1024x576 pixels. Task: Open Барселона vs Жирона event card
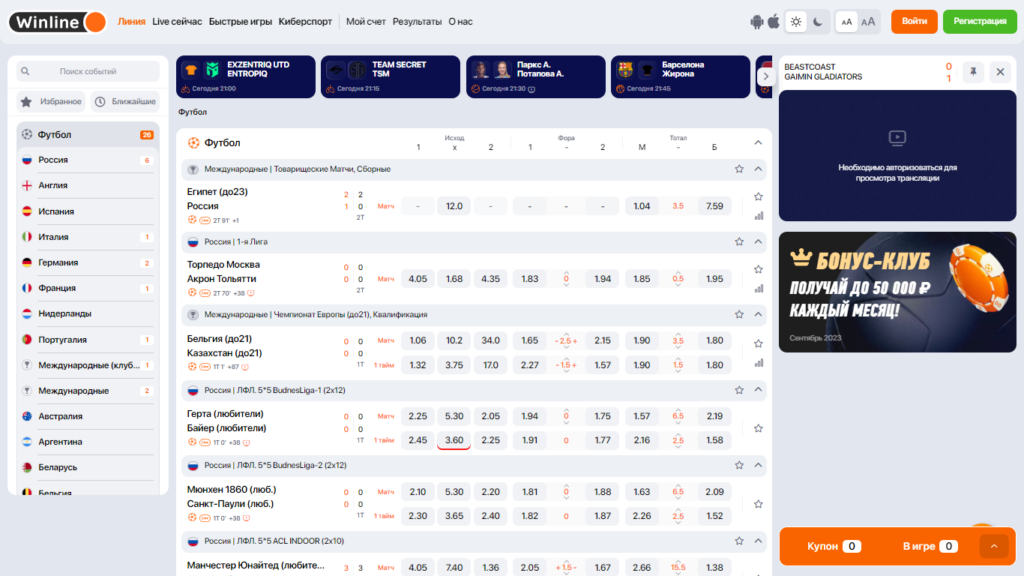tap(680, 76)
